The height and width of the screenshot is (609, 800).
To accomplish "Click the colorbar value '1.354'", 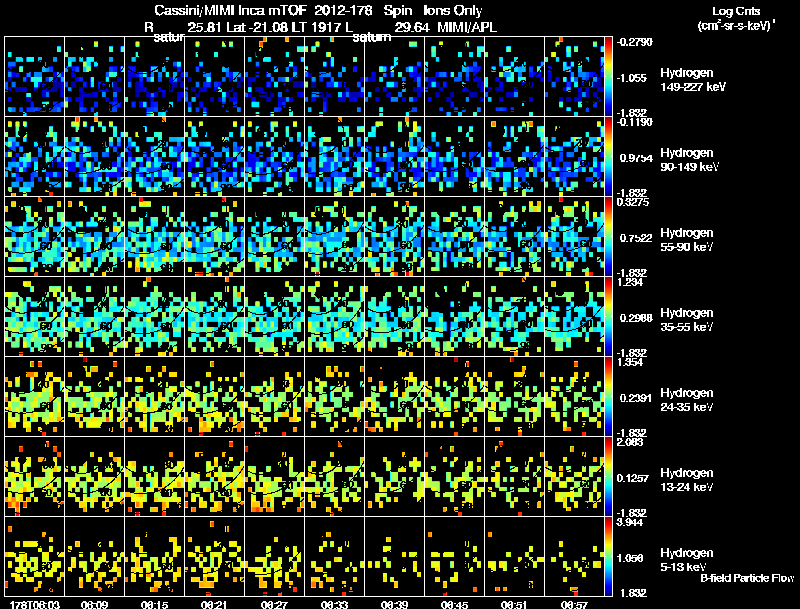I will (631, 363).
